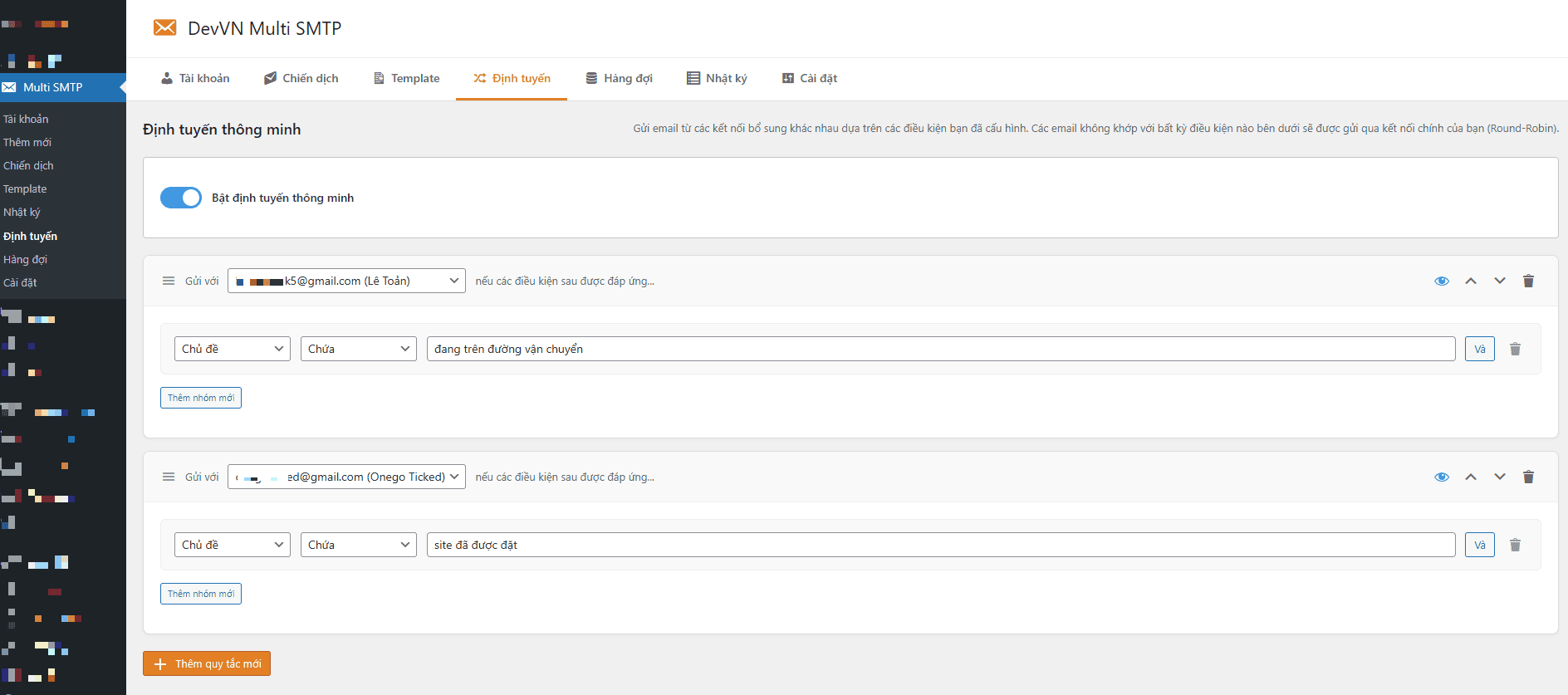Move the Lê Toản rule down

point(1499,281)
